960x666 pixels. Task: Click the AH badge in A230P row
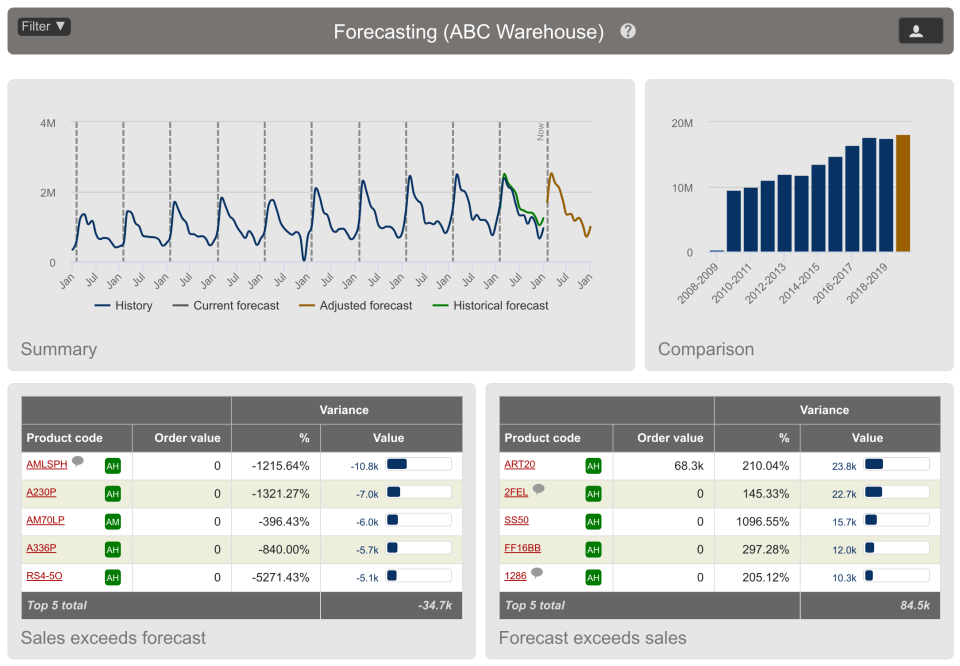(x=113, y=494)
